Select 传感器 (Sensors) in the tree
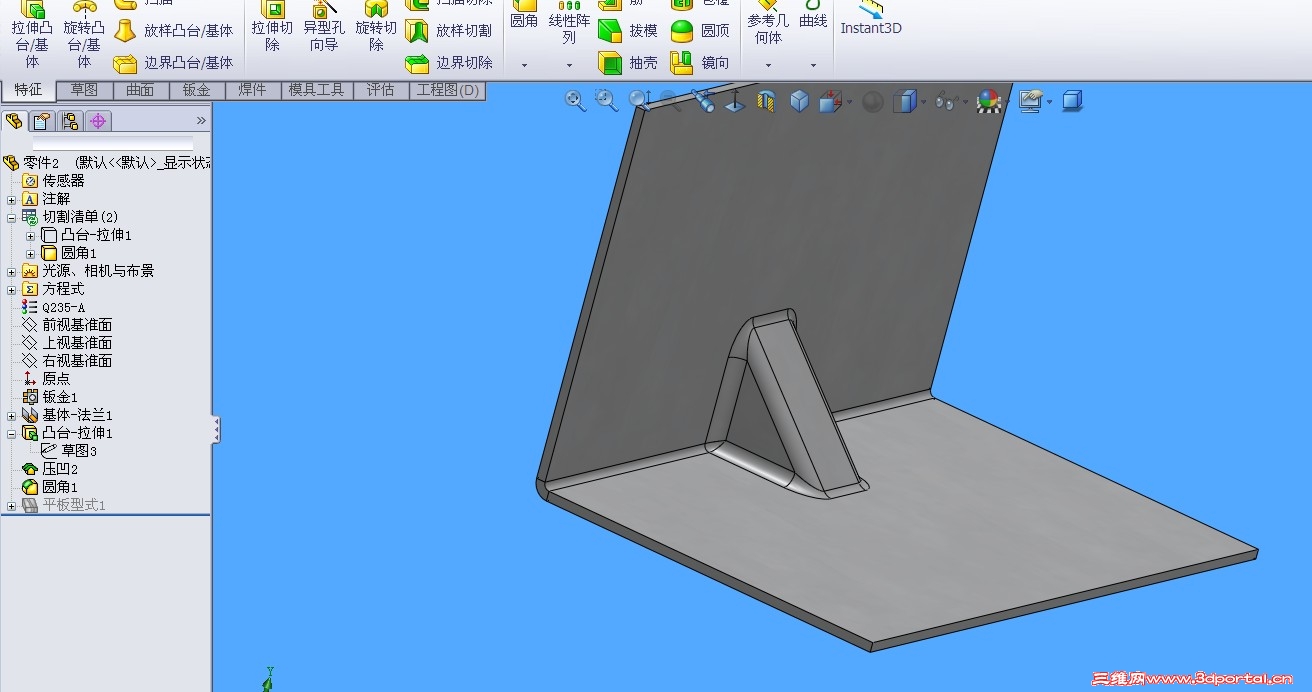Screen dimensions: 1312x692 click(53, 181)
